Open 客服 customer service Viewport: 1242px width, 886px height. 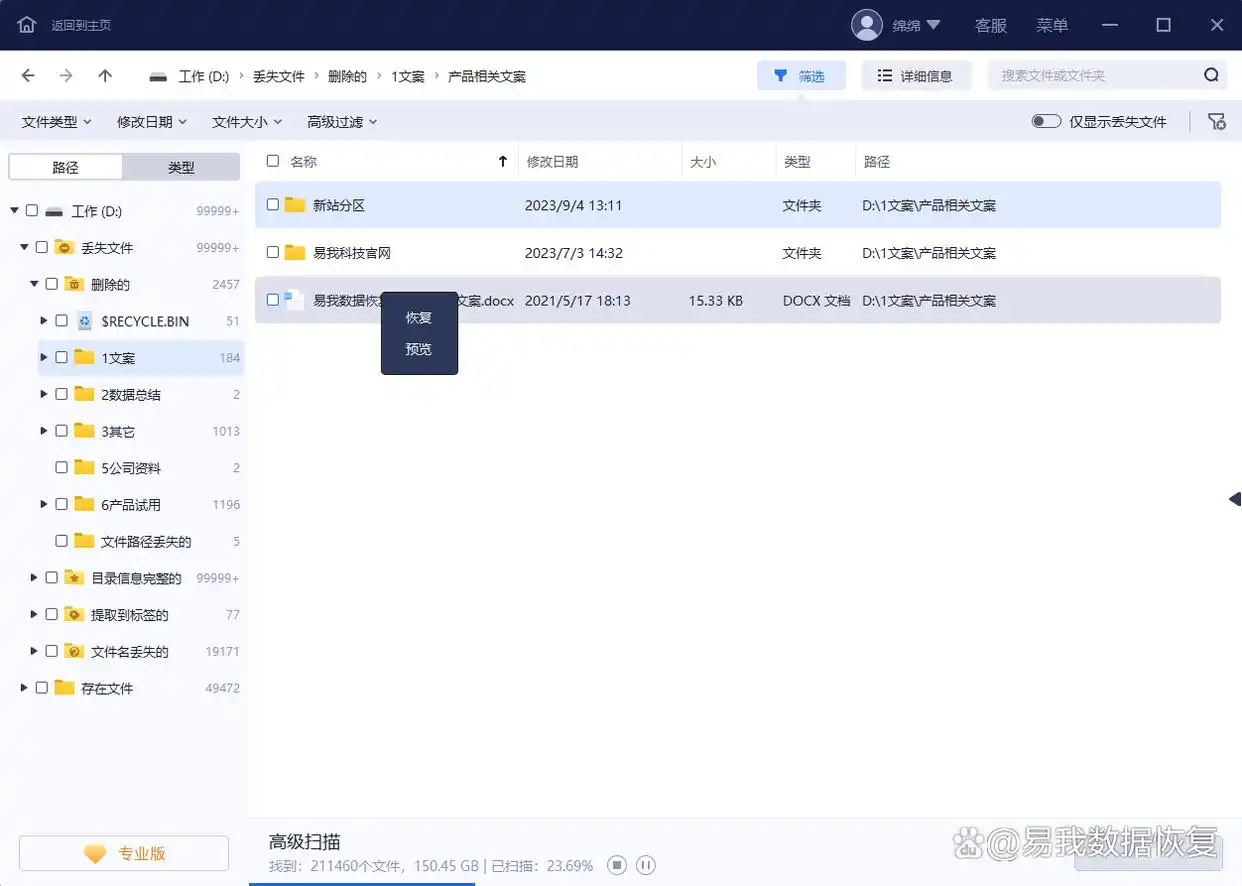(x=990, y=25)
